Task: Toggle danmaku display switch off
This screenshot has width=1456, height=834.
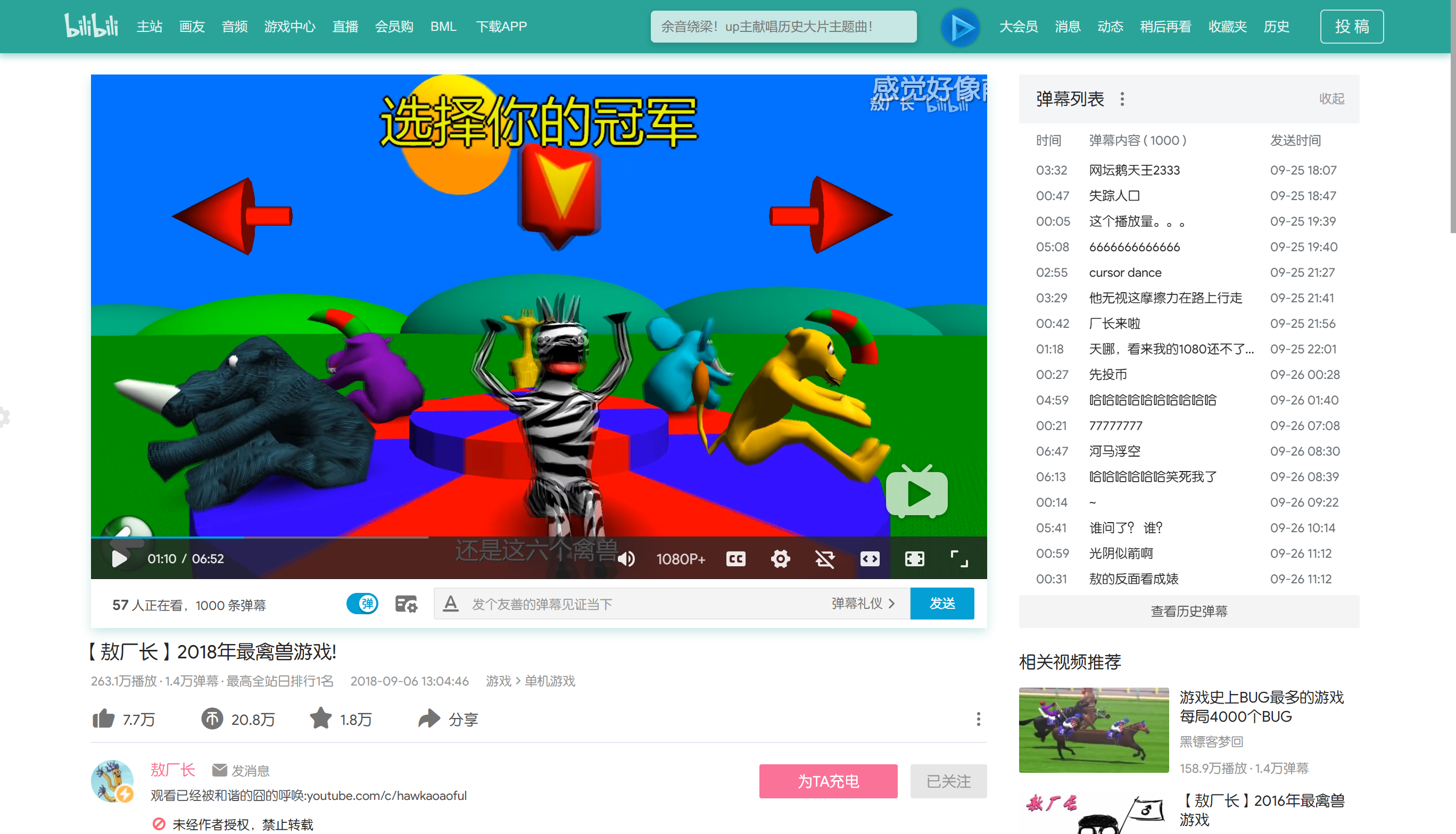Action: pos(362,603)
